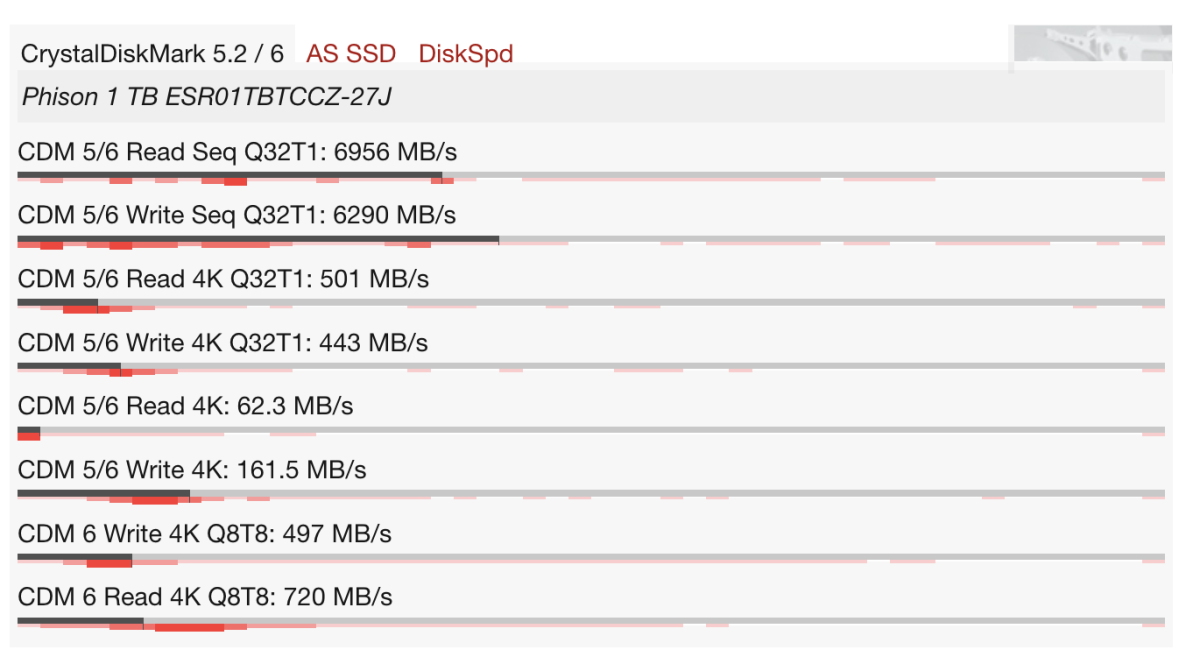Select the CDM 6 Read 4K Q8T8 result

pos(204,597)
